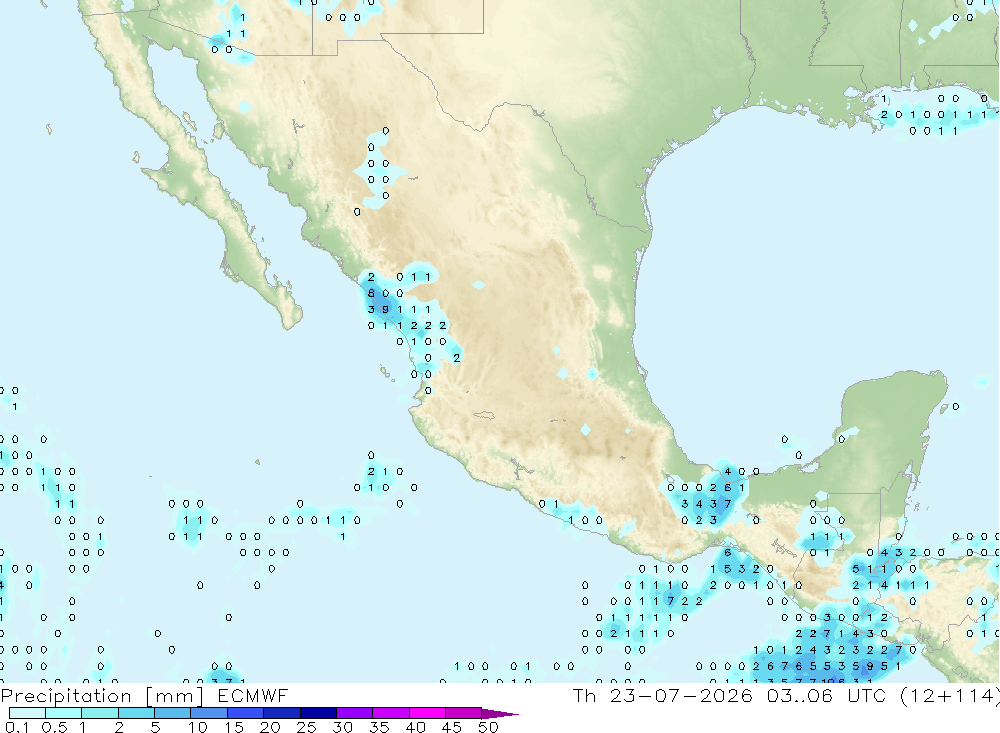Click the '0.5' legend scale label
This screenshot has height=733, width=1000.
(54, 727)
